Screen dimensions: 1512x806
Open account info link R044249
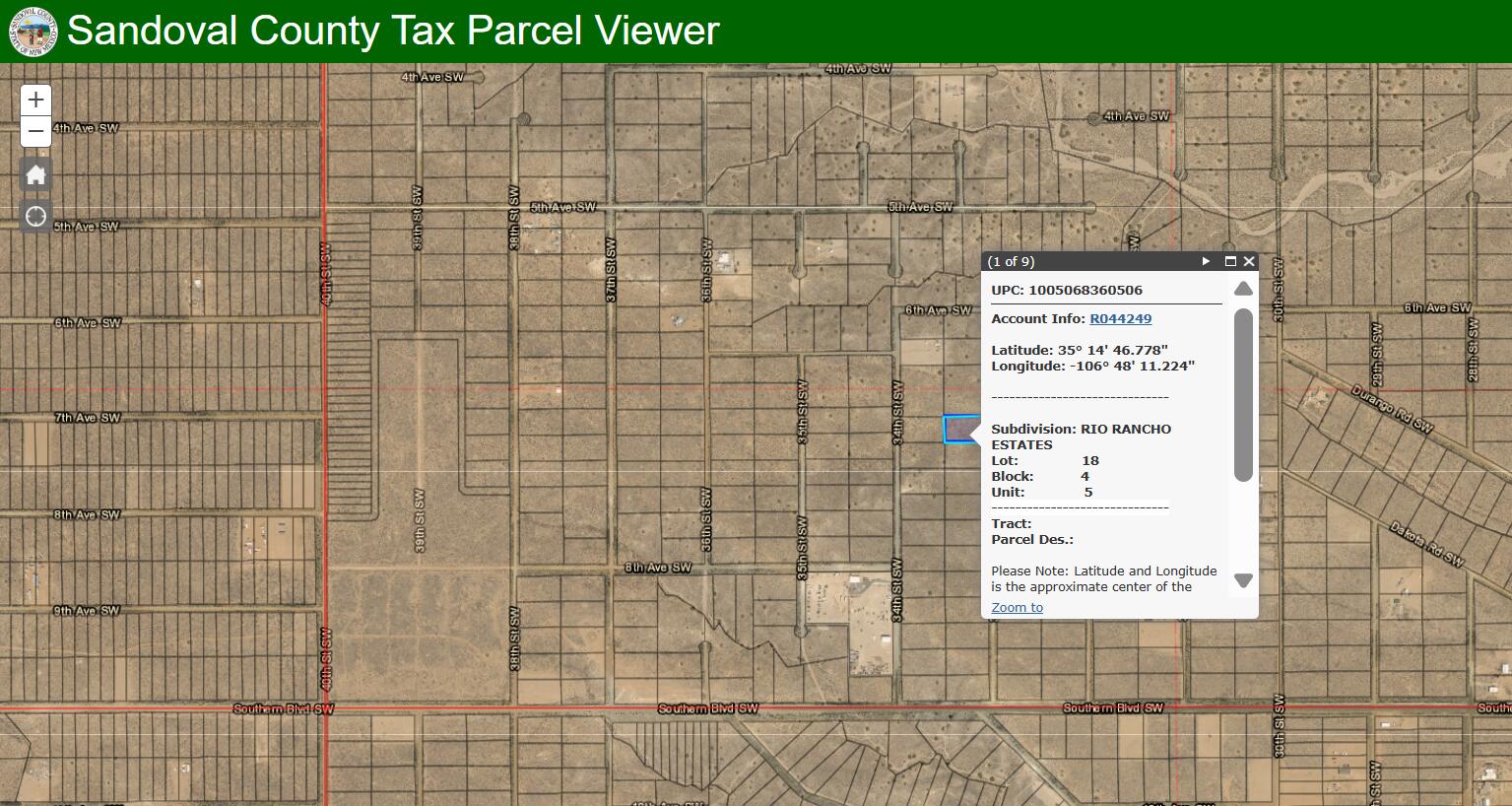(x=1120, y=318)
